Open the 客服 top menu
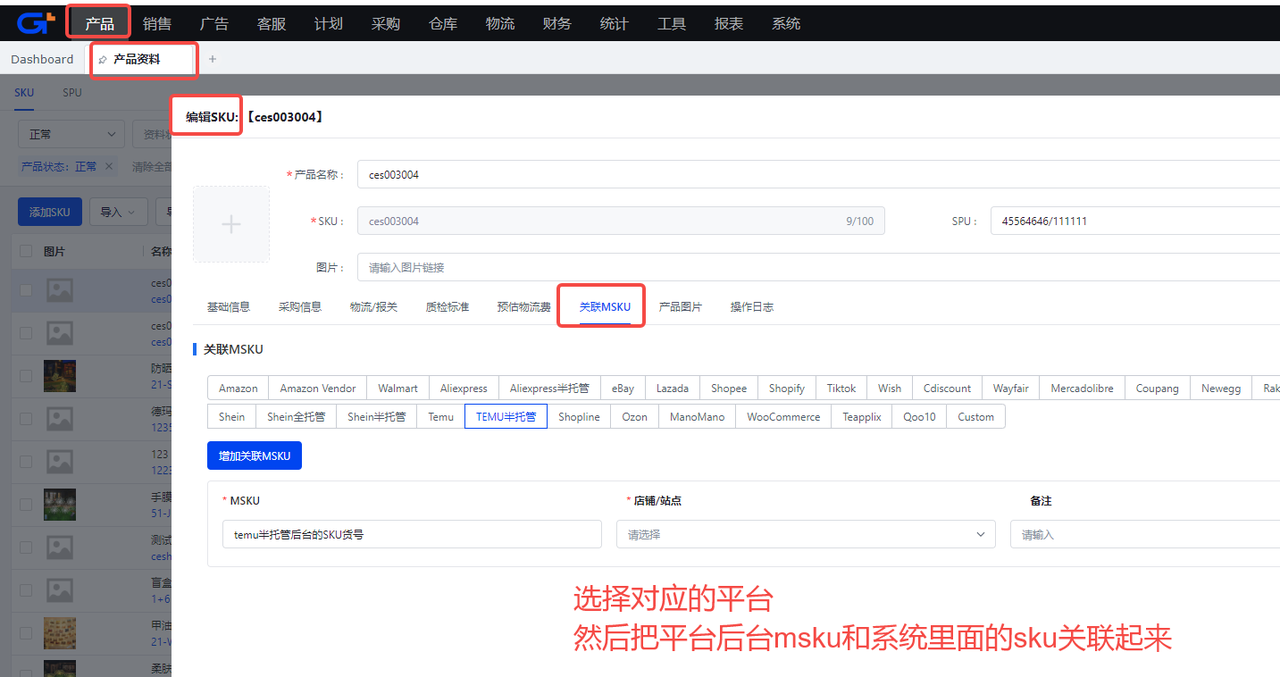Viewport: 1280px width, 677px height. click(271, 23)
